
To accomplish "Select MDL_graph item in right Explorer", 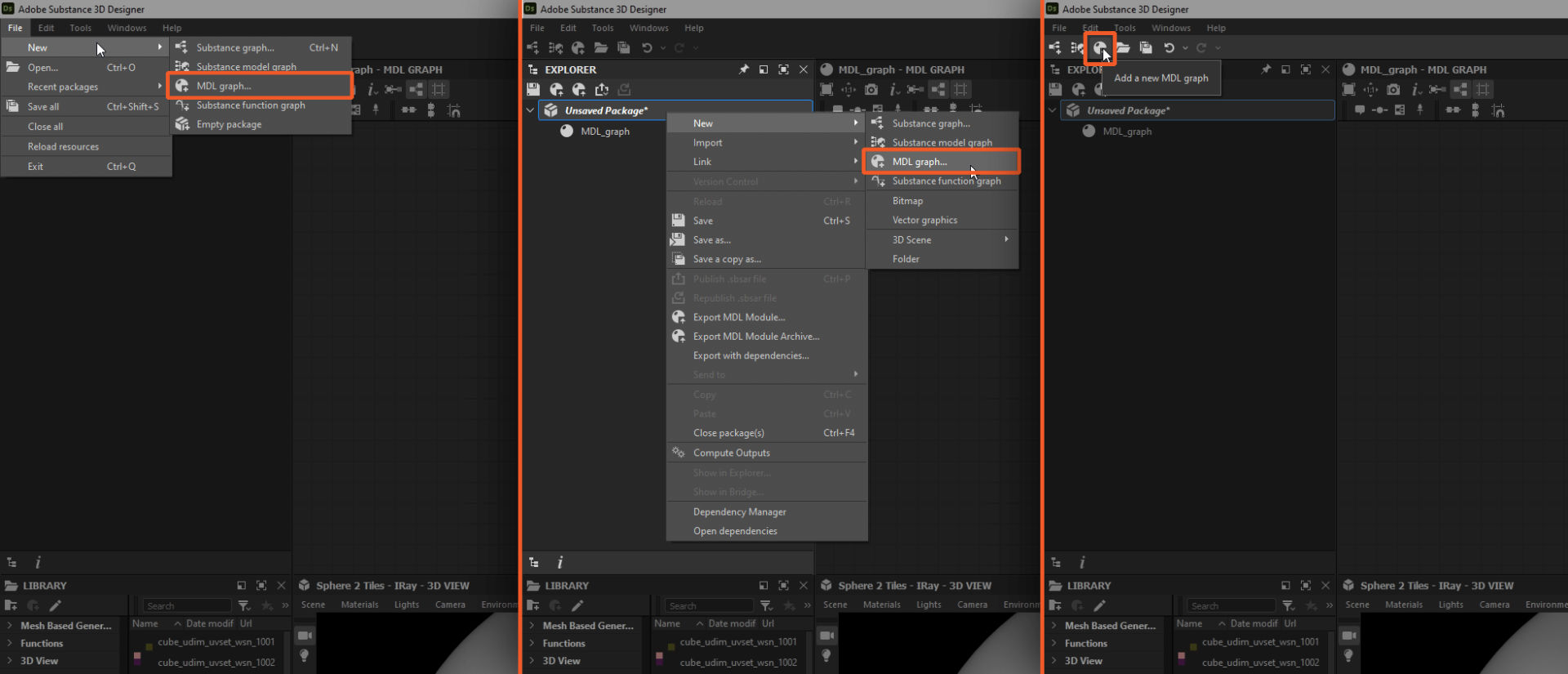I will pyautogui.click(x=1127, y=131).
